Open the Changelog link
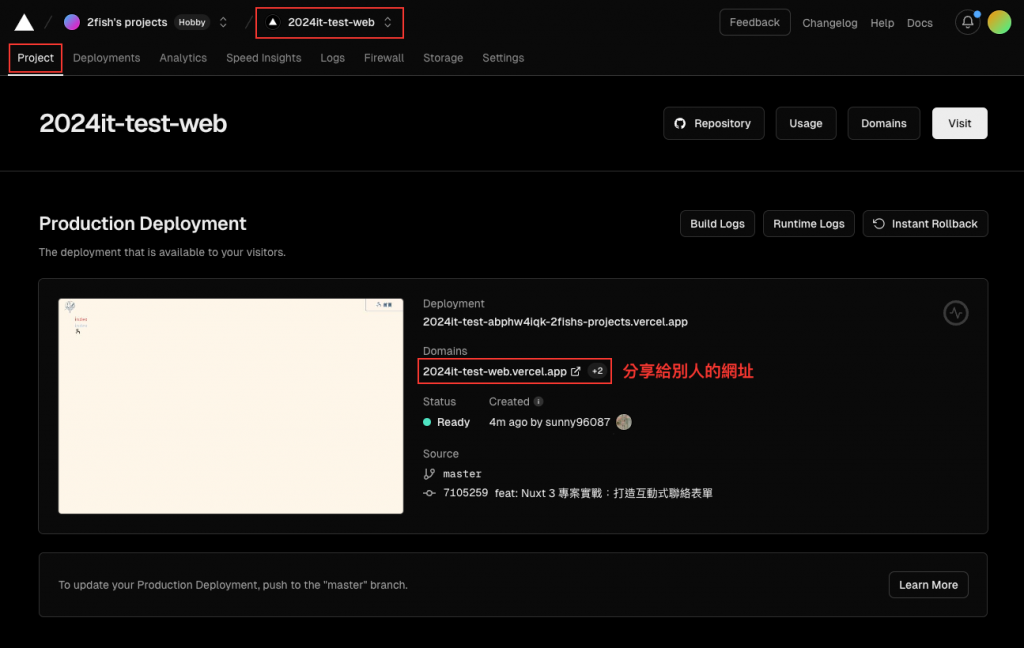 click(829, 23)
